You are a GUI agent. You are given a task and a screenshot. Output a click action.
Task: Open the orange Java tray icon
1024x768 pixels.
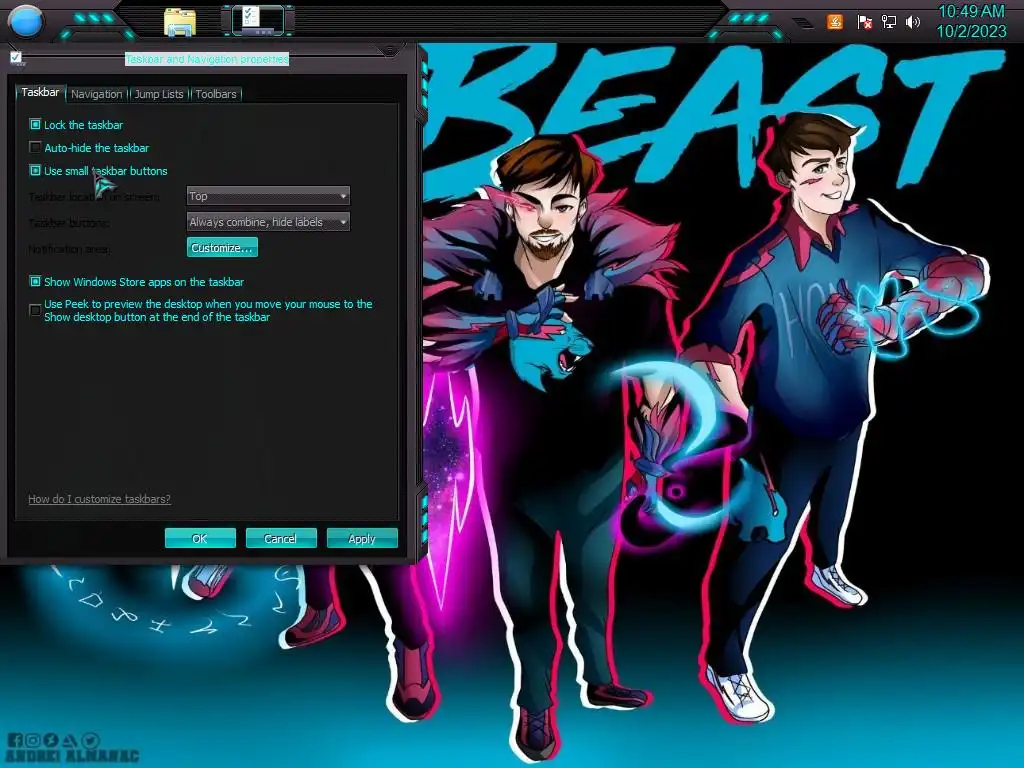(835, 22)
